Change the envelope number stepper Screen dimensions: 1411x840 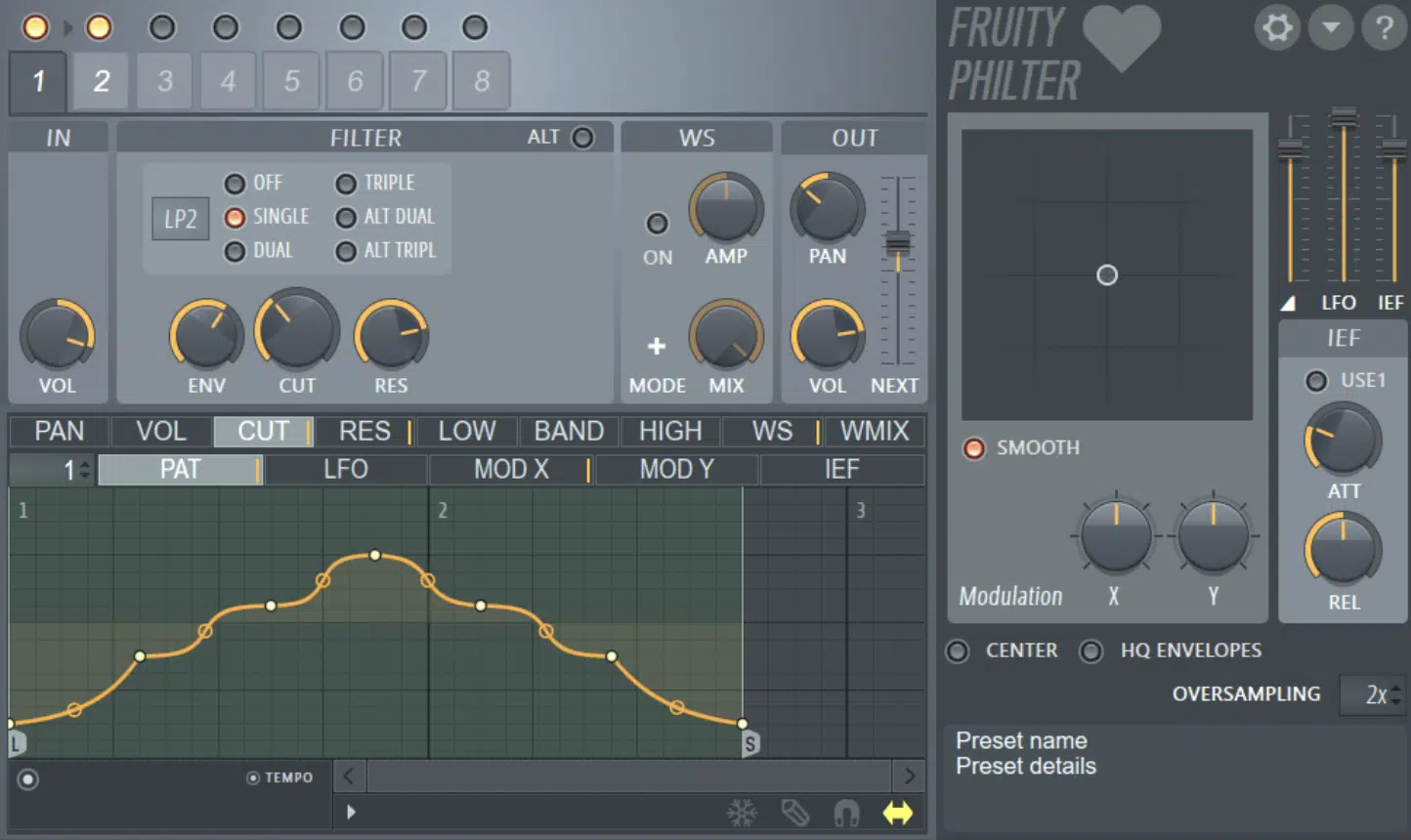tap(85, 471)
